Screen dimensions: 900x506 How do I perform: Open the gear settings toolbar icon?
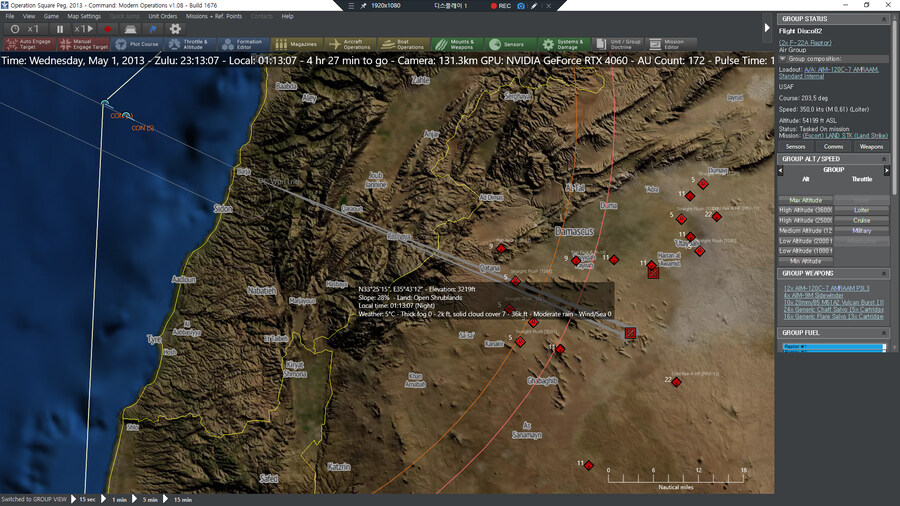click(x=175, y=29)
